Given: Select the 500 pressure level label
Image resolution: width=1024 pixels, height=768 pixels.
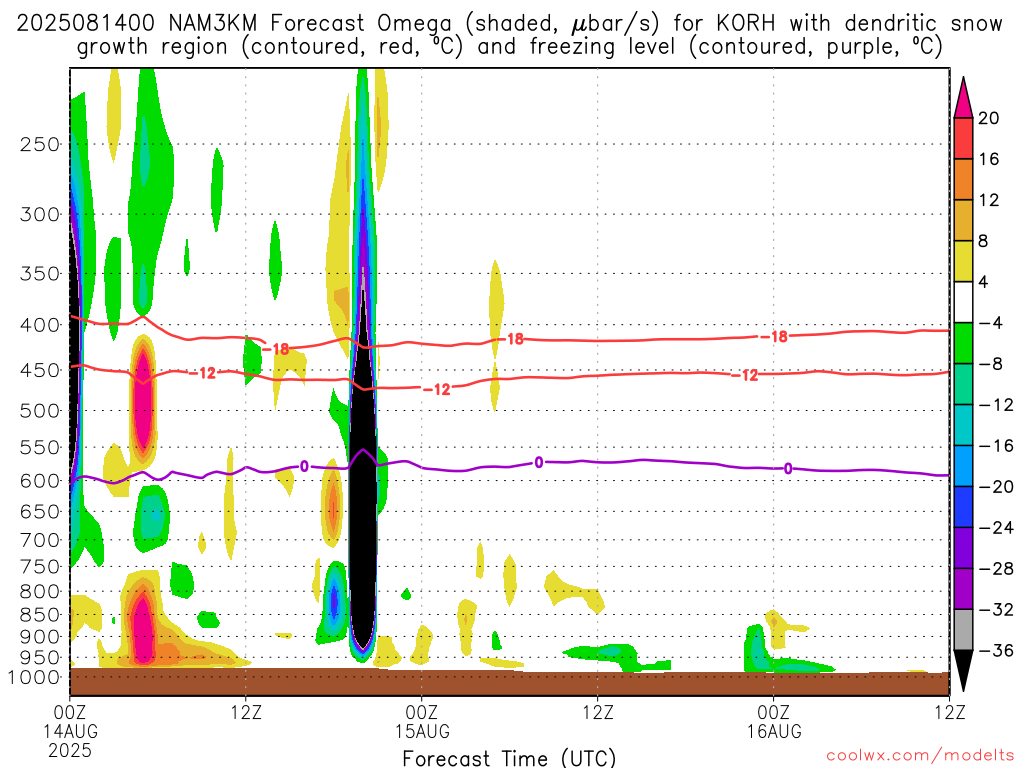Looking at the screenshot, I should 40,411.
